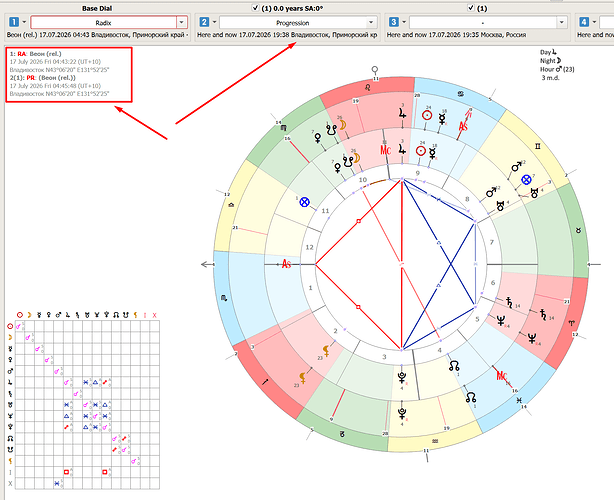
Task: Click the blue dial number 3 icon
Action: tap(394, 22)
